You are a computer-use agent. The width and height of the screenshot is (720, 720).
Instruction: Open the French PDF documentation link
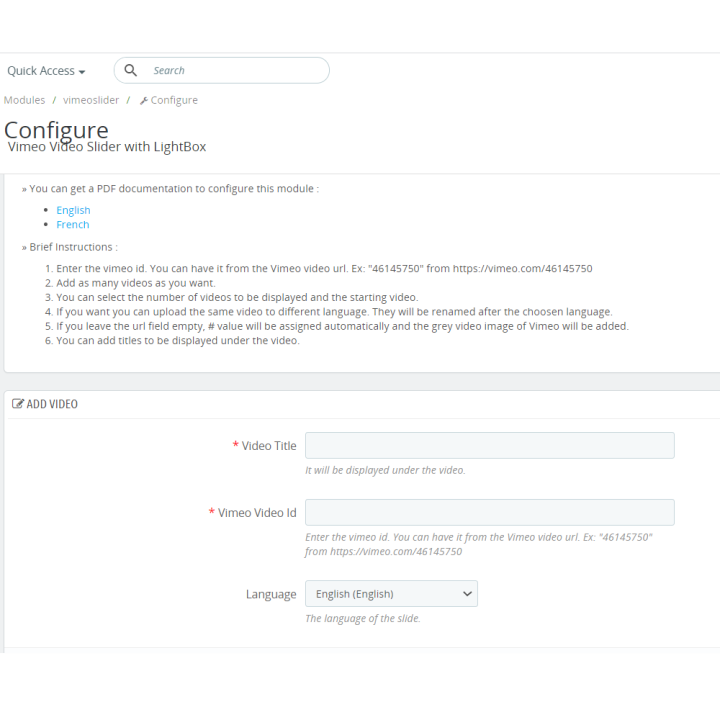click(73, 225)
